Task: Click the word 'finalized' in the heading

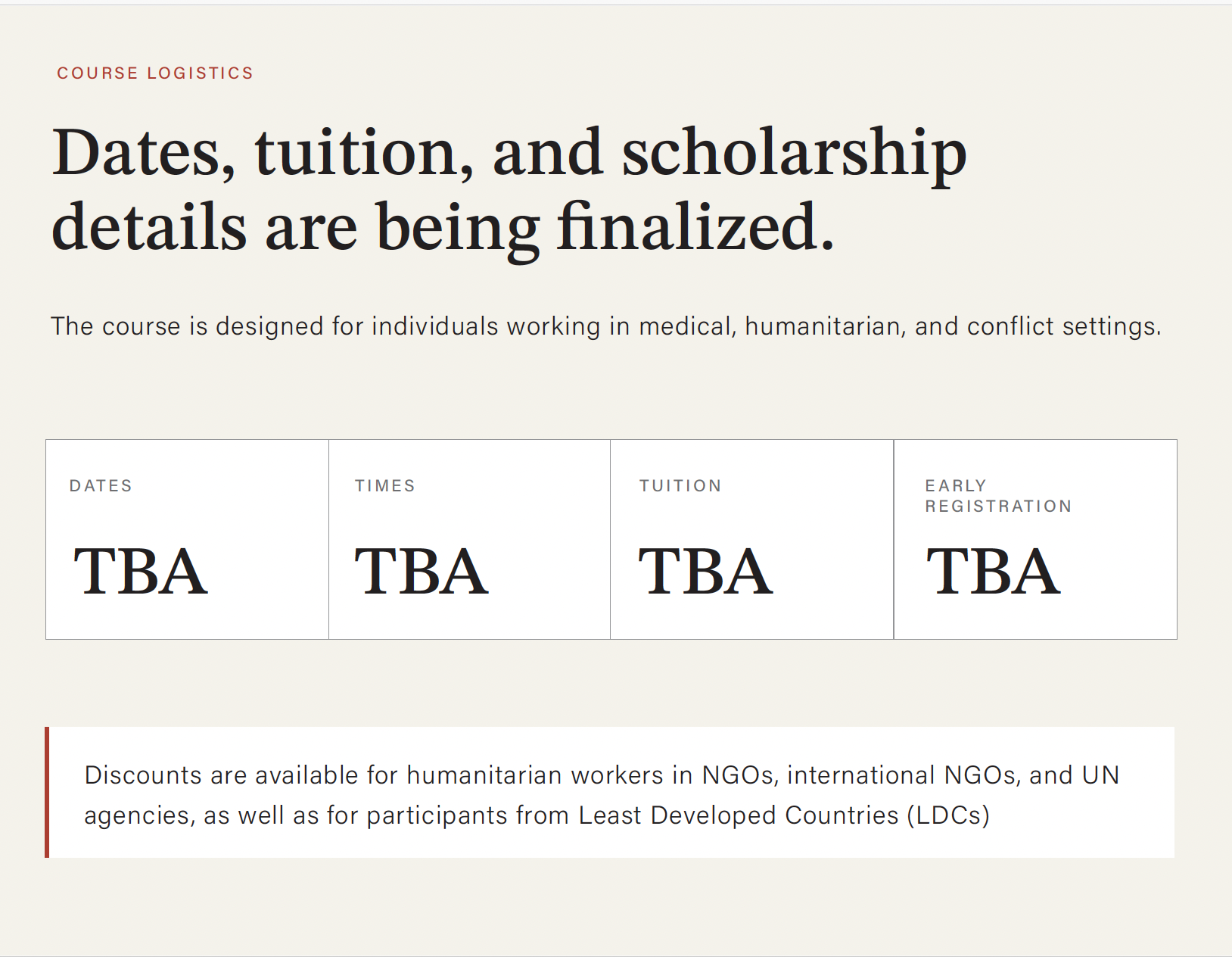Action: [x=696, y=227]
